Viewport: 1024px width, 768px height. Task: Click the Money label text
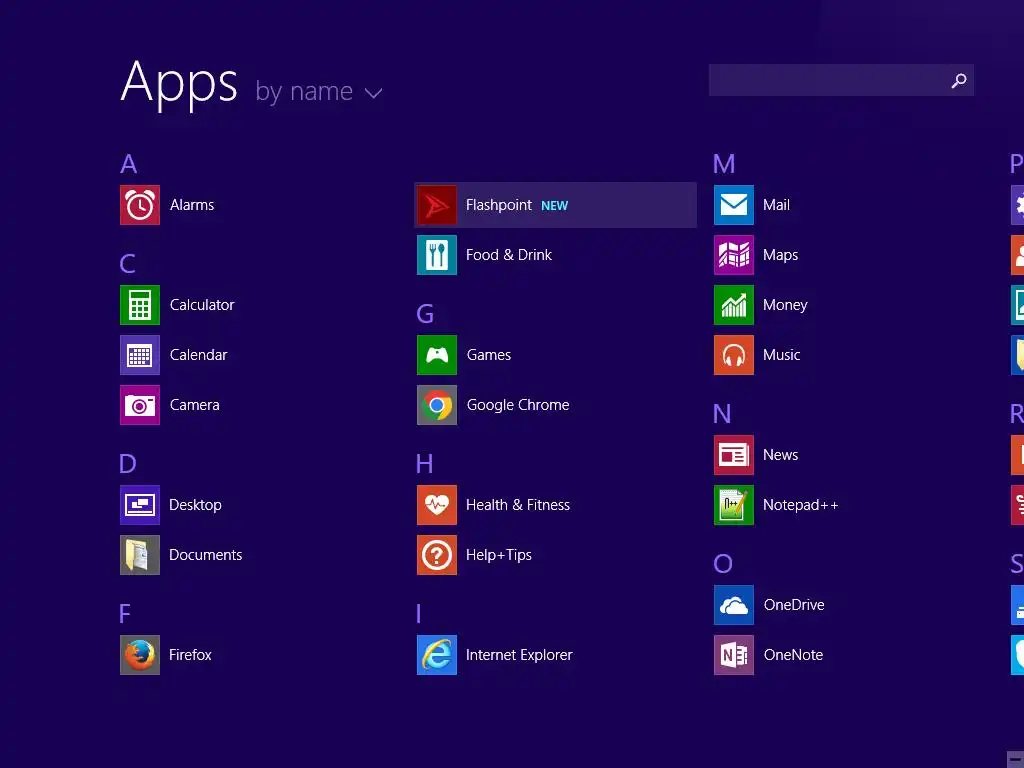tap(785, 305)
